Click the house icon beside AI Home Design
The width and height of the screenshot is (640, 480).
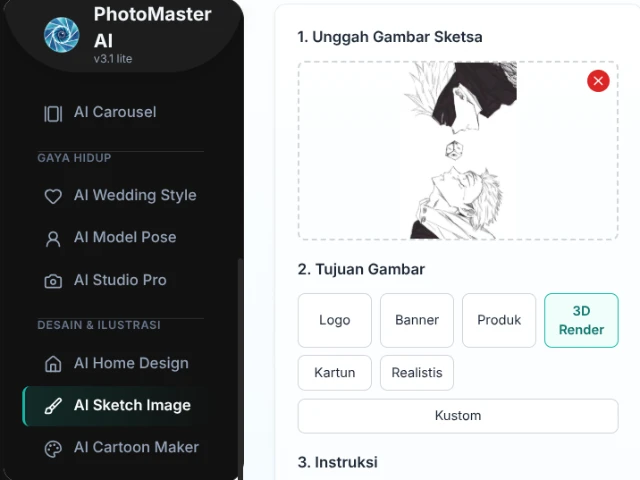53,364
